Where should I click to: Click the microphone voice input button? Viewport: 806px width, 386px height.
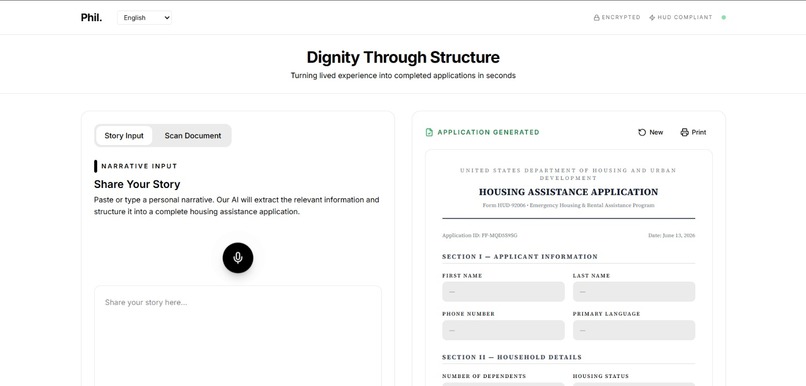click(237, 258)
